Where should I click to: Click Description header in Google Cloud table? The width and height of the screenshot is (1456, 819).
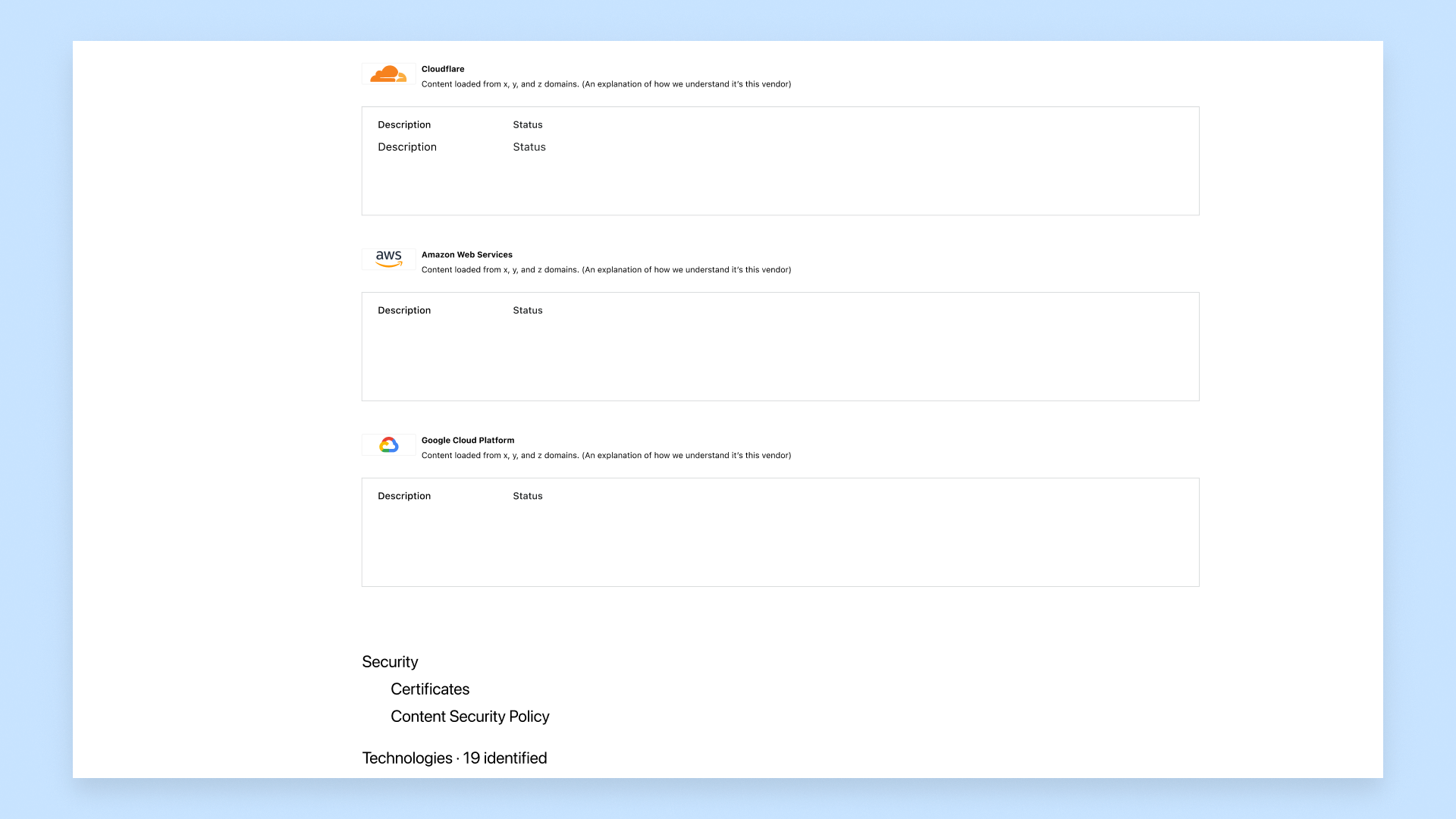[x=403, y=497]
